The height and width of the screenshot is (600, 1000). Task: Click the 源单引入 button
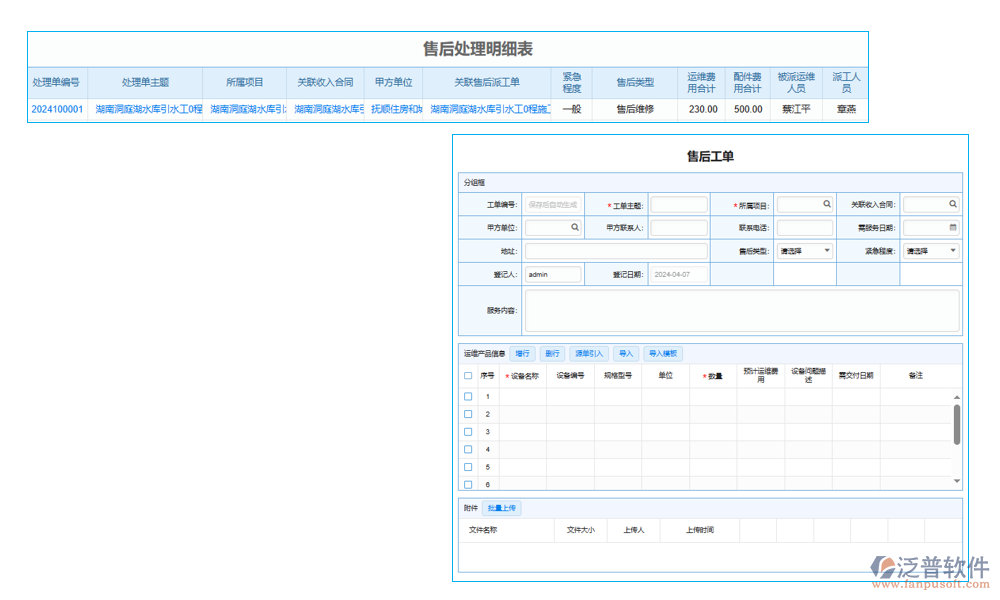[x=589, y=353]
